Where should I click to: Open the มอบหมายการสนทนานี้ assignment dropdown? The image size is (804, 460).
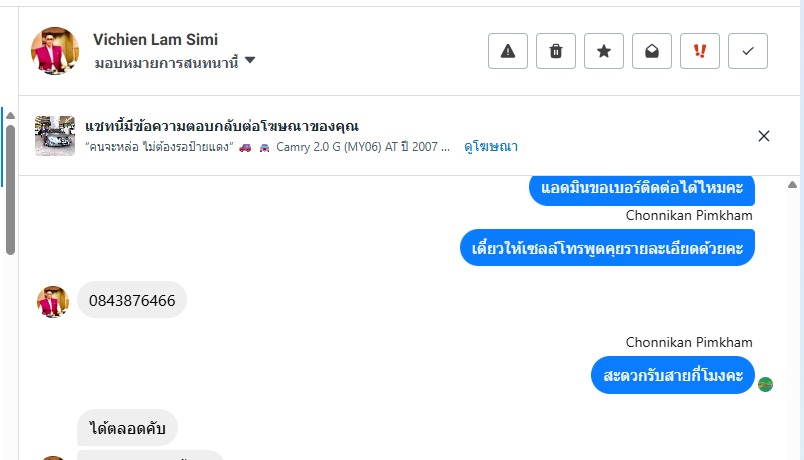(175, 62)
